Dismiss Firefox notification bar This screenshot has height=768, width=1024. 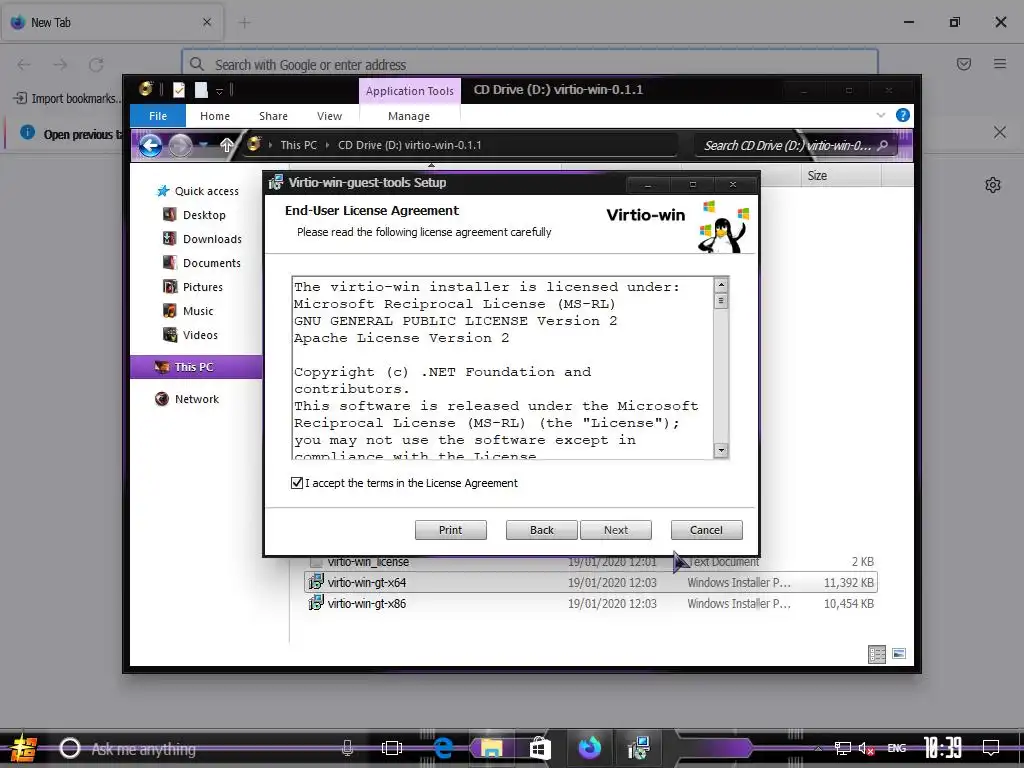(1000, 133)
